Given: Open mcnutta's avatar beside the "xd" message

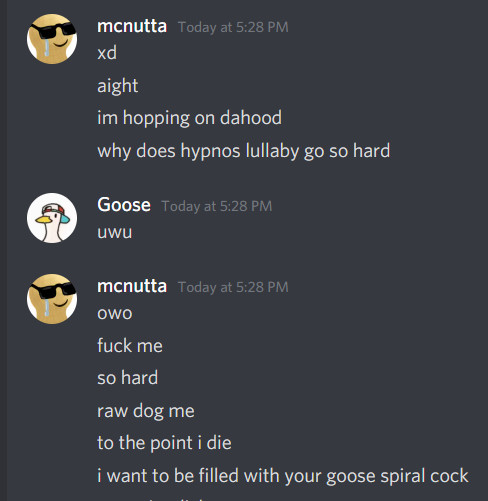Looking at the screenshot, I should 52,39.
